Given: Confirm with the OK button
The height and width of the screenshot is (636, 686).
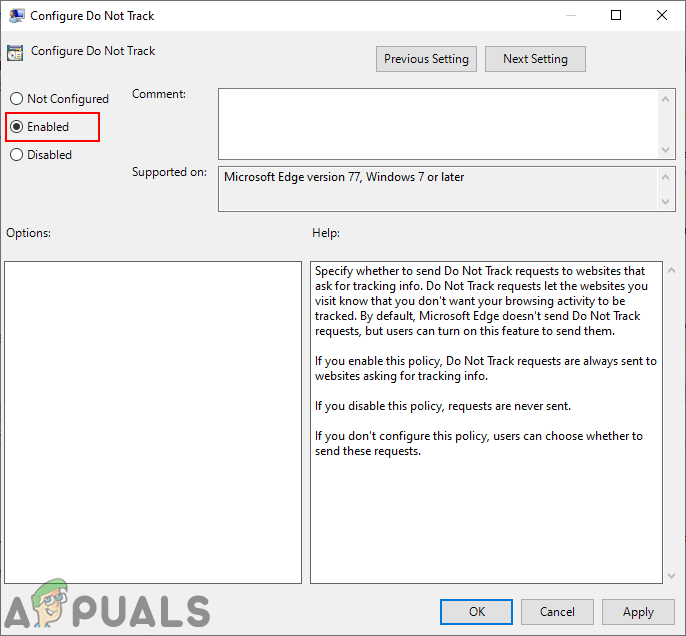Looking at the screenshot, I should tap(476, 612).
